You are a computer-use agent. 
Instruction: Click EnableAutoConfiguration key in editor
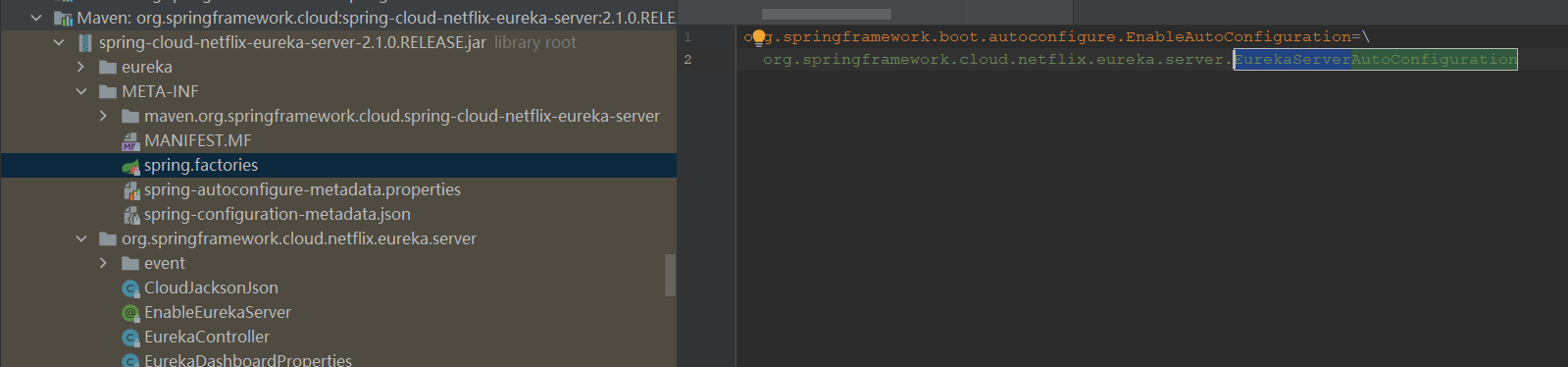click(x=1238, y=36)
